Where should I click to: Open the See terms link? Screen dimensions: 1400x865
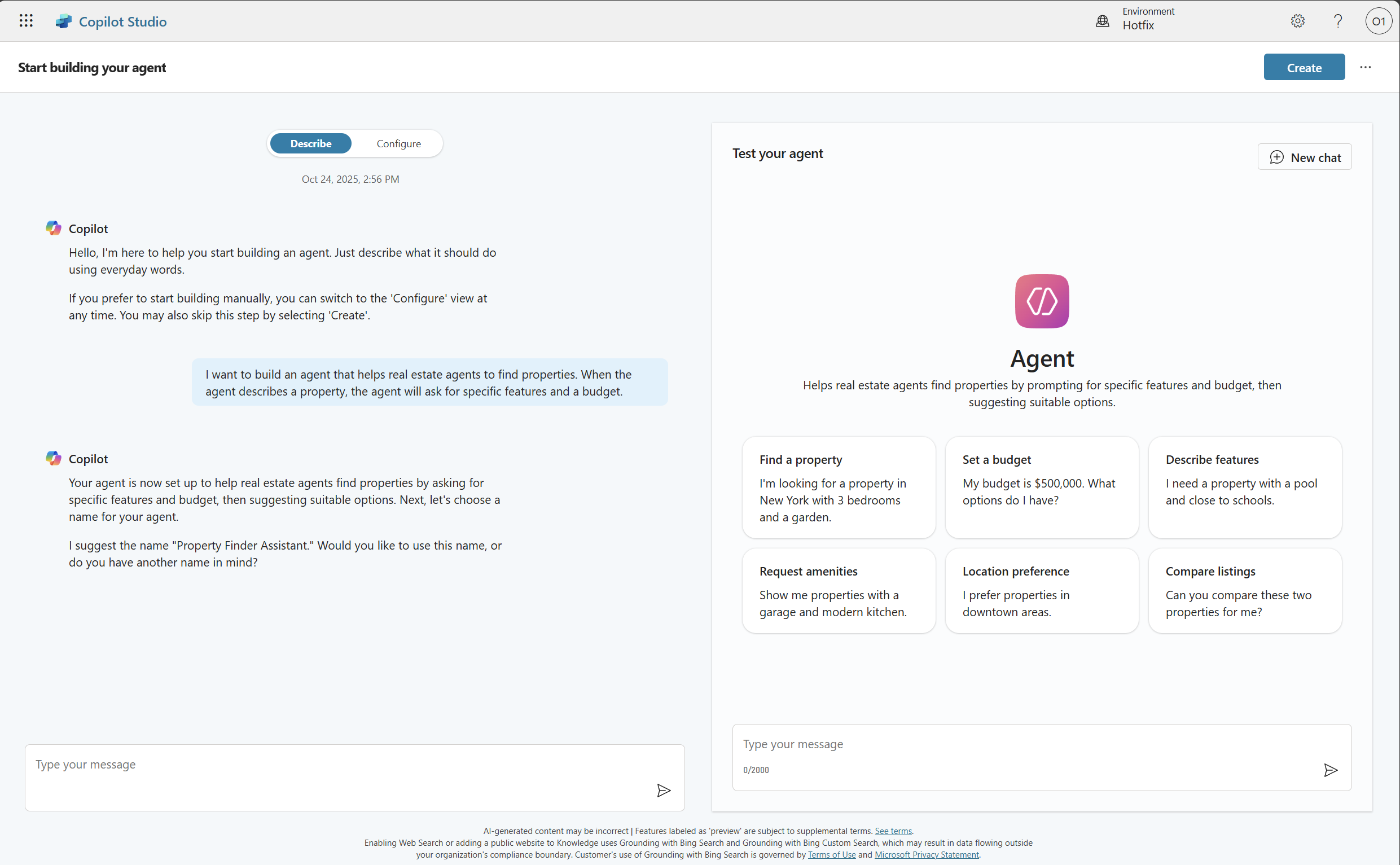[893, 831]
